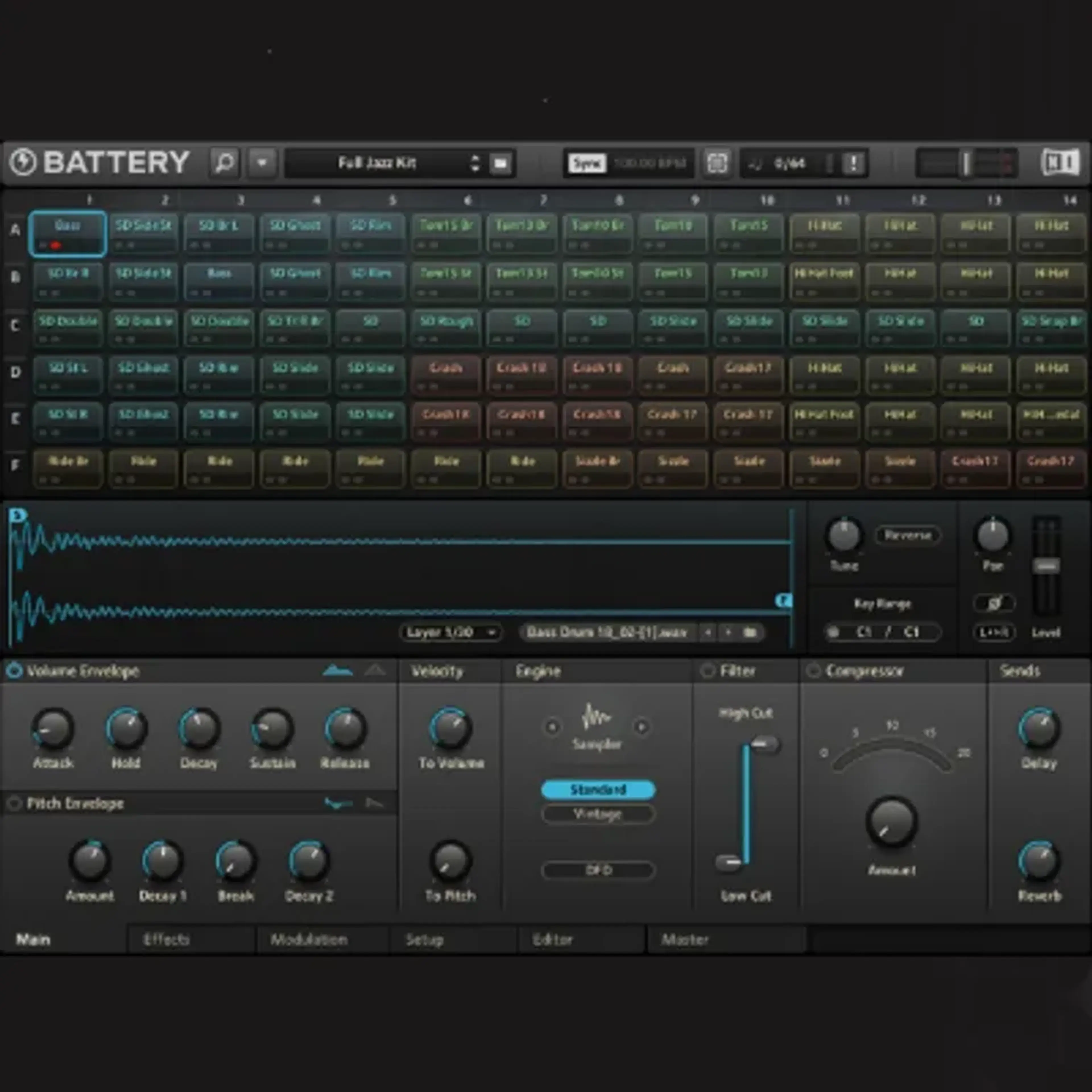This screenshot has height=1092, width=1092.
Task: Open the Modulation tab
Action: pos(322,939)
